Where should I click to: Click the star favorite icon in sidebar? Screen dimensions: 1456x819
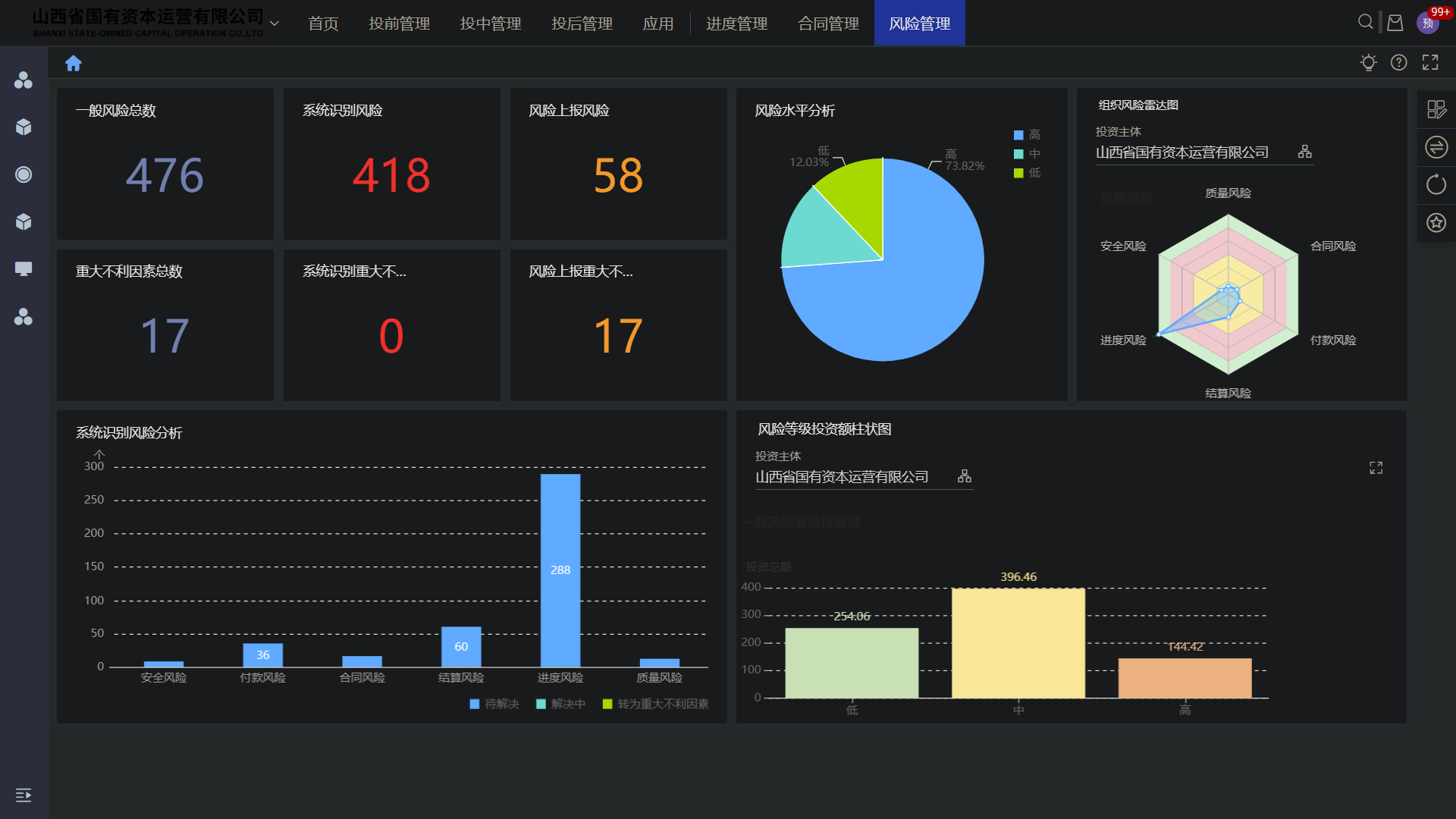(1436, 223)
